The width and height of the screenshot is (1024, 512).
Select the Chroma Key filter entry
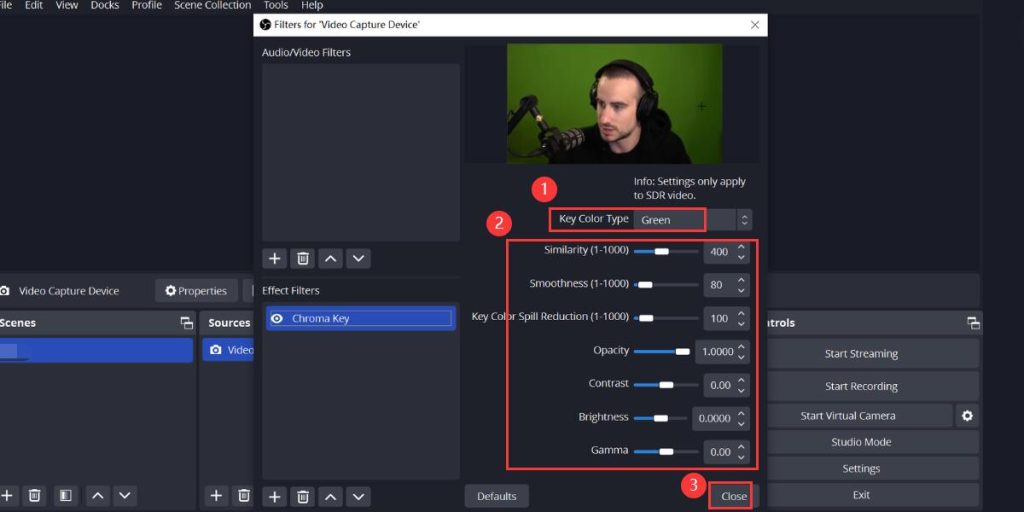pos(360,319)
